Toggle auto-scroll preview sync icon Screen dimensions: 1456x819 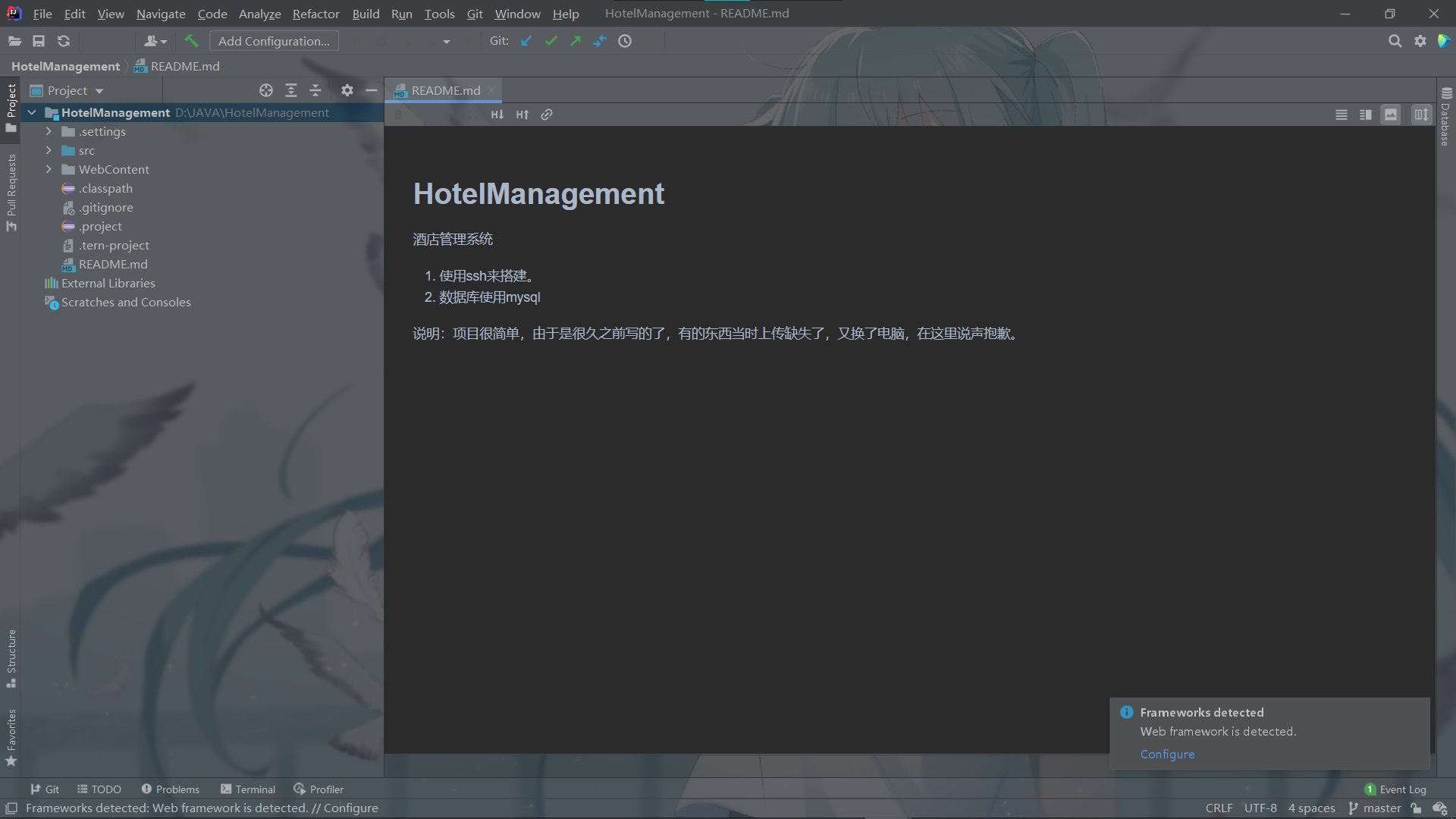point(1421,115)
